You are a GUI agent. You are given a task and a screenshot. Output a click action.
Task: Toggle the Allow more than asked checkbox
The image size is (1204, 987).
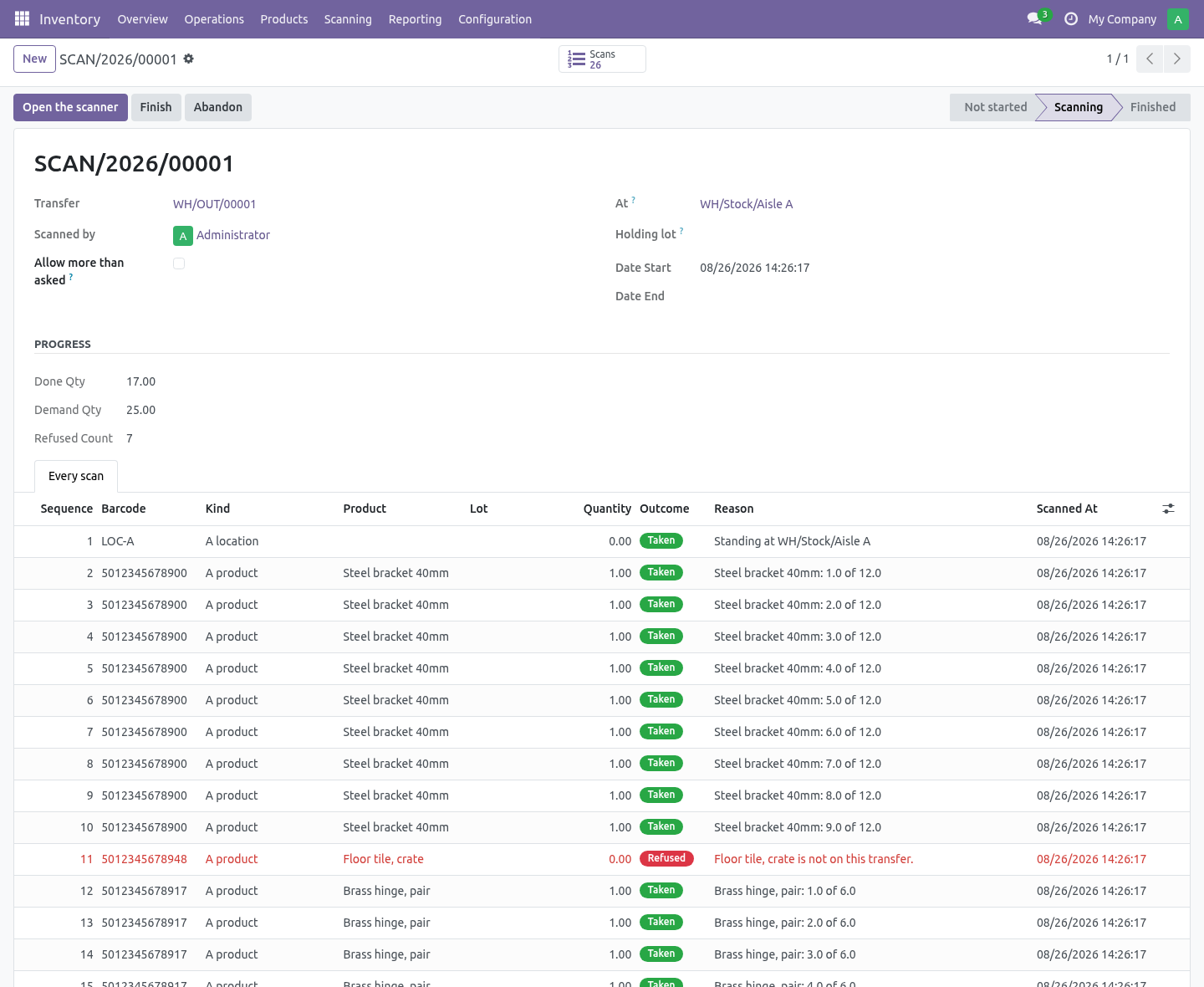(x=179, y=263)
